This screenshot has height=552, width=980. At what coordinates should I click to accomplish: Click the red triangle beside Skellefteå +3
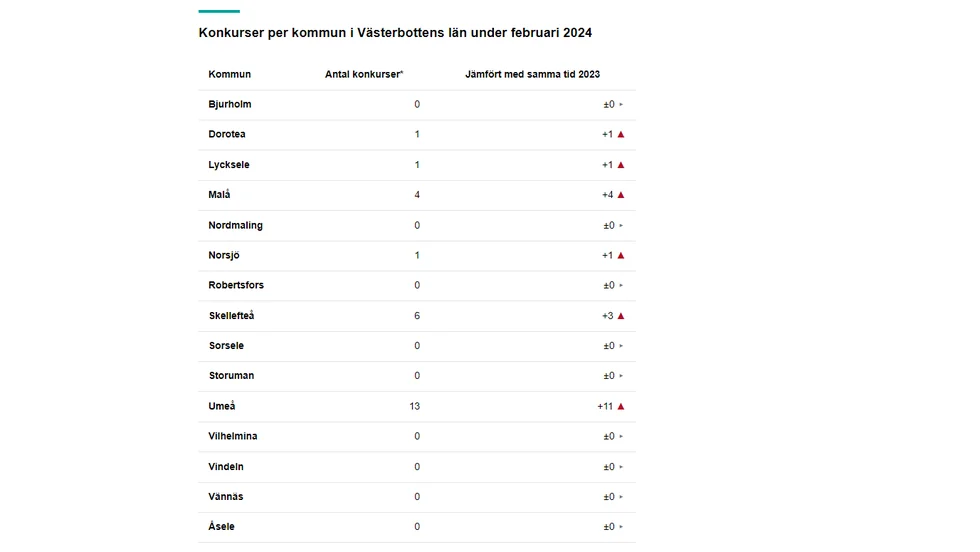(621, 316)
